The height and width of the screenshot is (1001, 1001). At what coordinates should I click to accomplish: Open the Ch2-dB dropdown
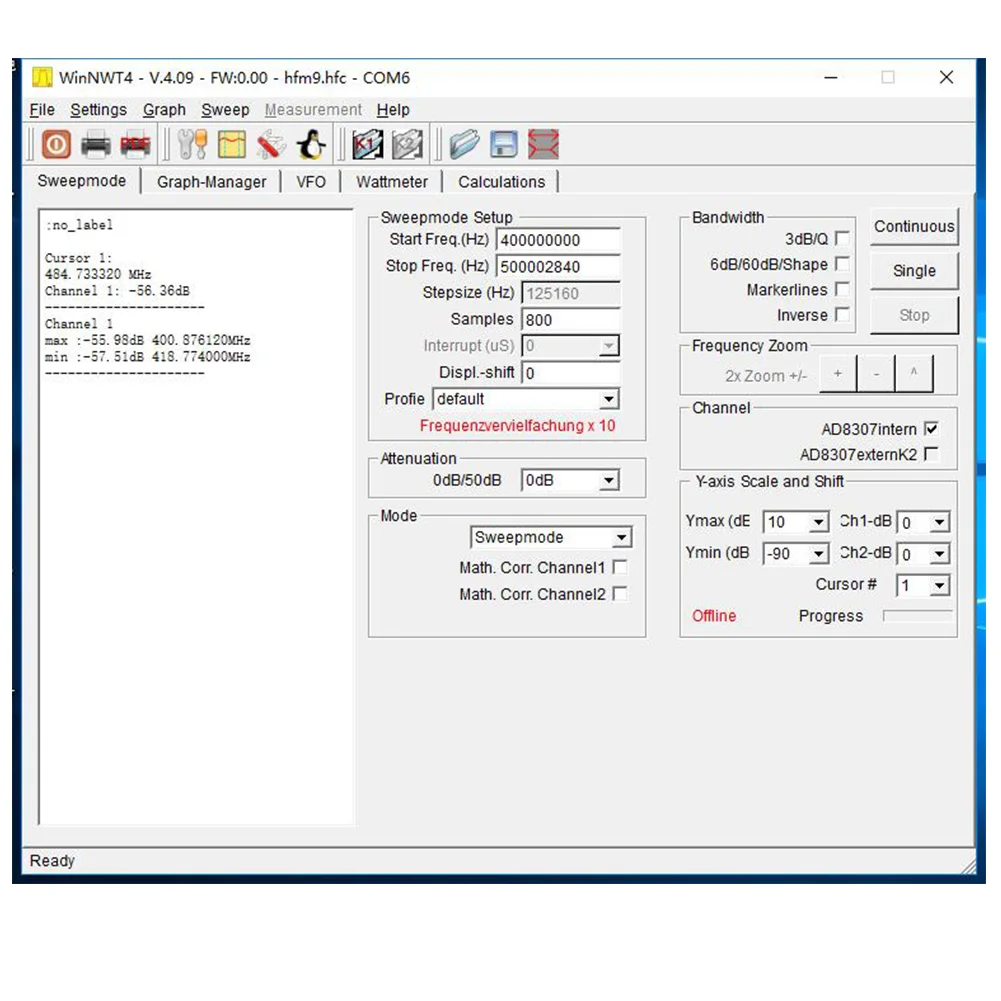(923, 553)
